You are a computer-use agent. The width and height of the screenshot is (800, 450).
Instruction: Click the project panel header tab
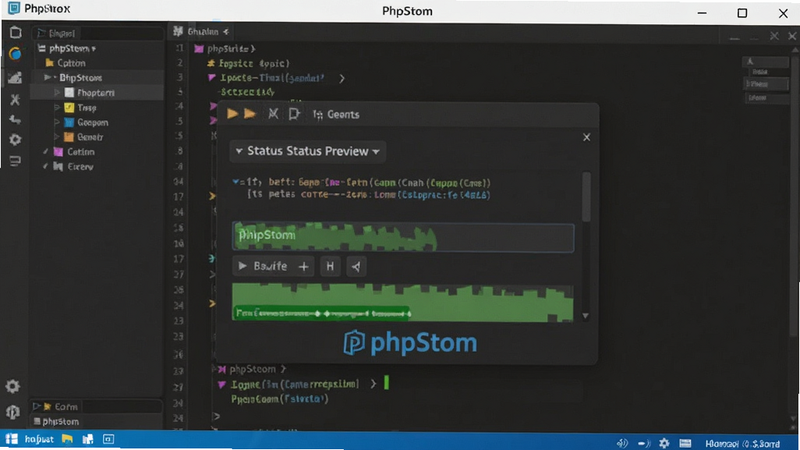[x=57, y=34]
